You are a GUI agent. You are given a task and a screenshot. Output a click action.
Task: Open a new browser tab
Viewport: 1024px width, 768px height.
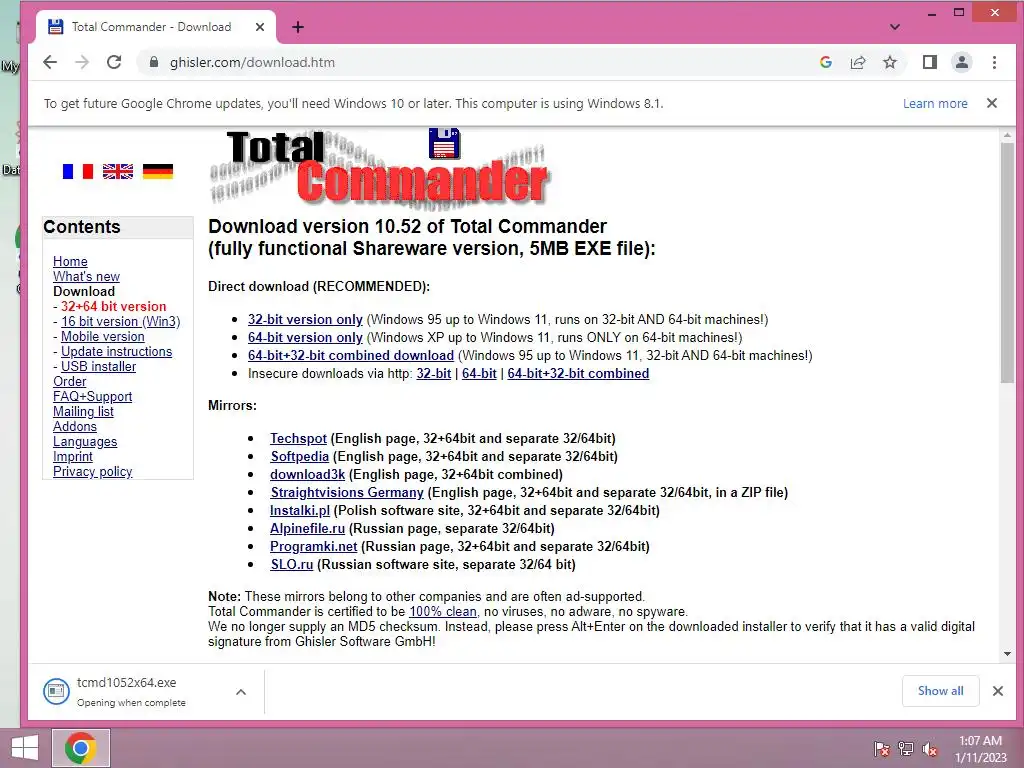pyautogui.click(x=298, y=27)
